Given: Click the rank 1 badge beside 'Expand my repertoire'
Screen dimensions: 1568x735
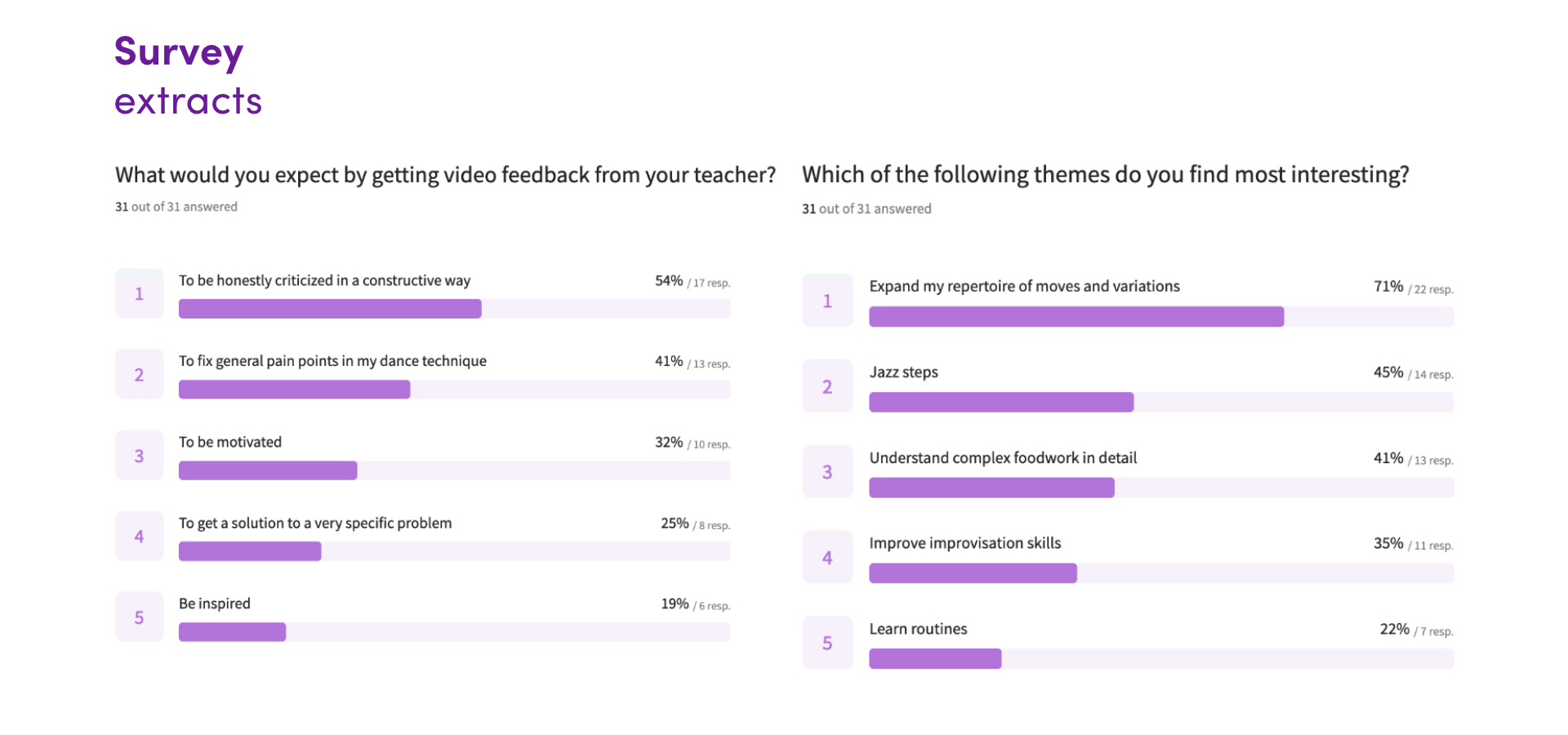Looking at the screenshot, I should [x=827, y=301].
